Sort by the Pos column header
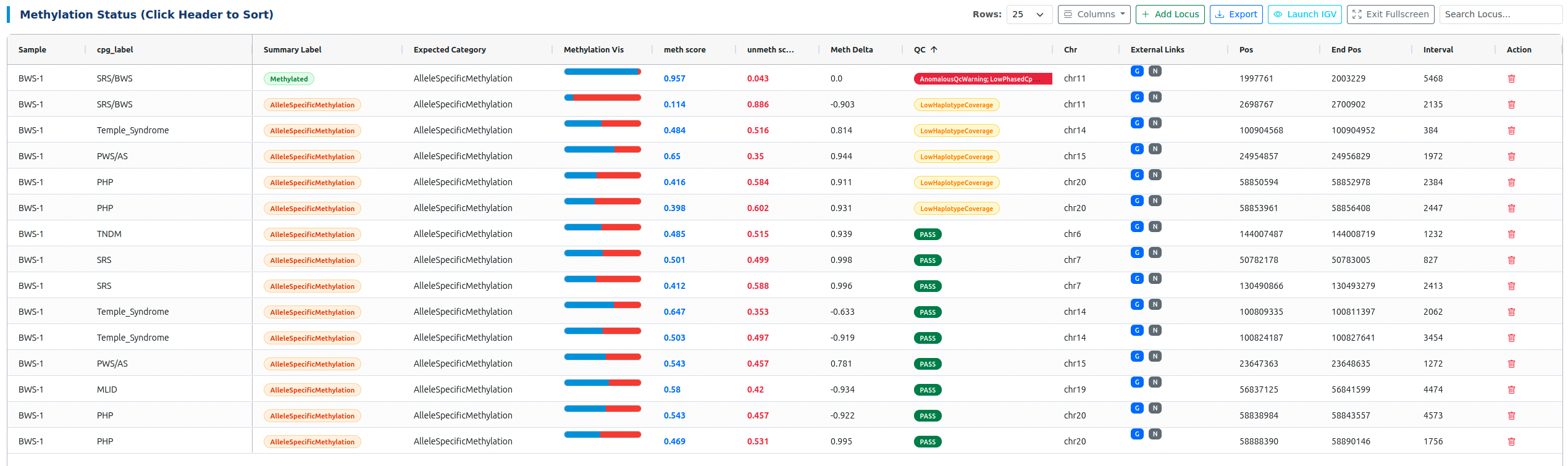Viewport: 1568px width, 466px height. point(1246,49)
